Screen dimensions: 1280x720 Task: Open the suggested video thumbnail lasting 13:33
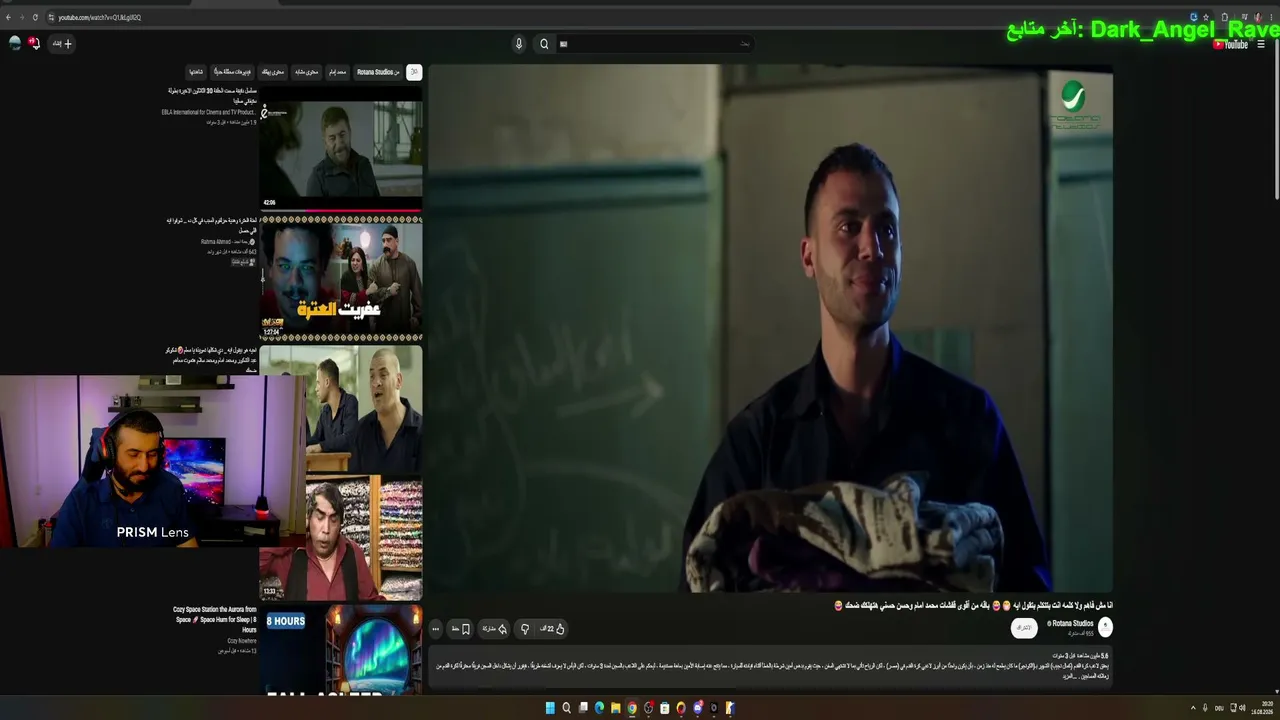pyautogui.click(x=341, y=538)
